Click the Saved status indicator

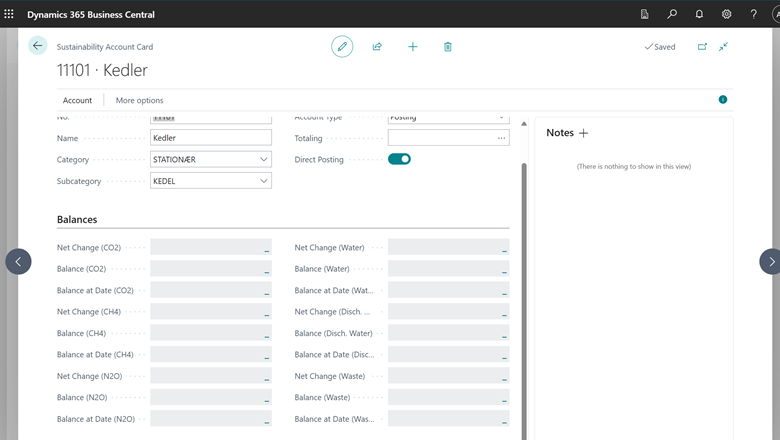coord(660,47)
